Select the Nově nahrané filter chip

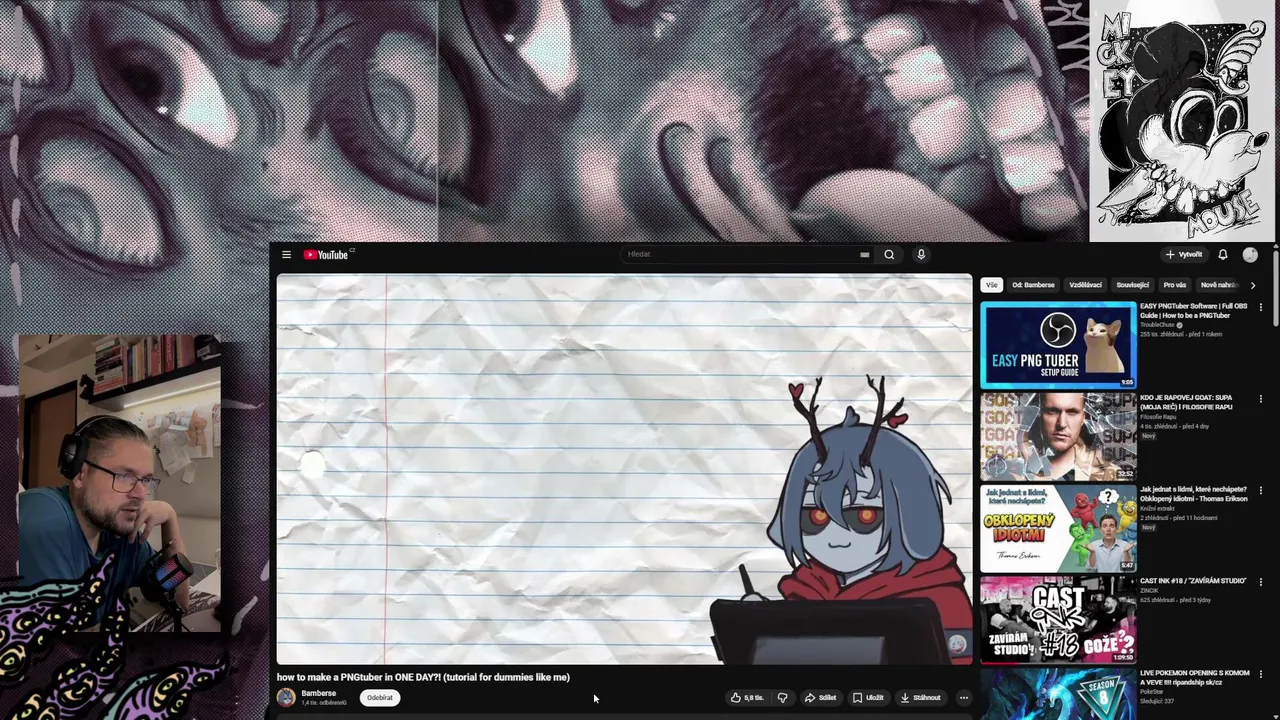1219,285
